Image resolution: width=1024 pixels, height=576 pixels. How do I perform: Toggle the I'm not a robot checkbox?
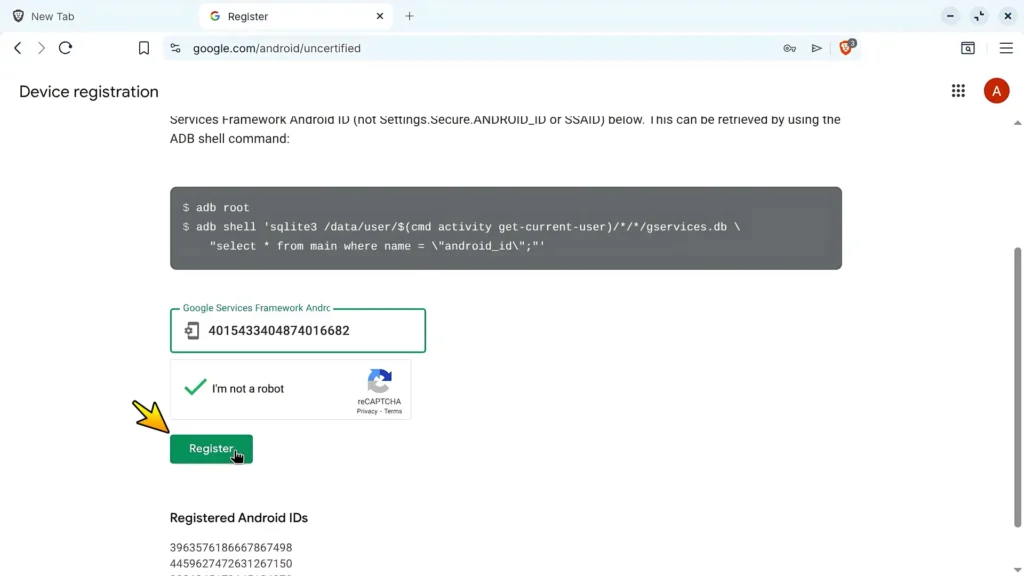[x=195, y=388]
